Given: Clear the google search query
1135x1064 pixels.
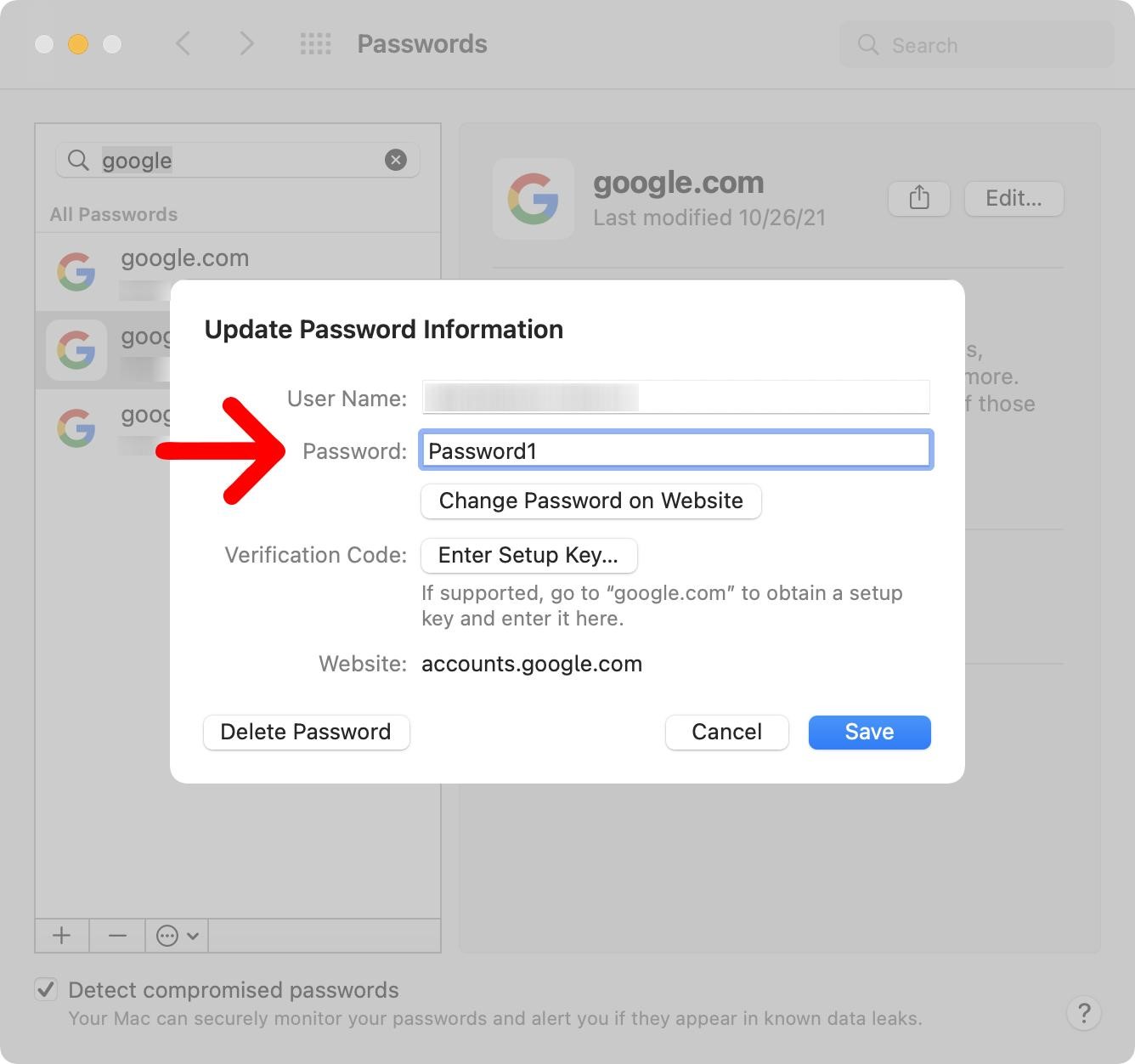Looking at the screenshot, I should tap(395, 159).
